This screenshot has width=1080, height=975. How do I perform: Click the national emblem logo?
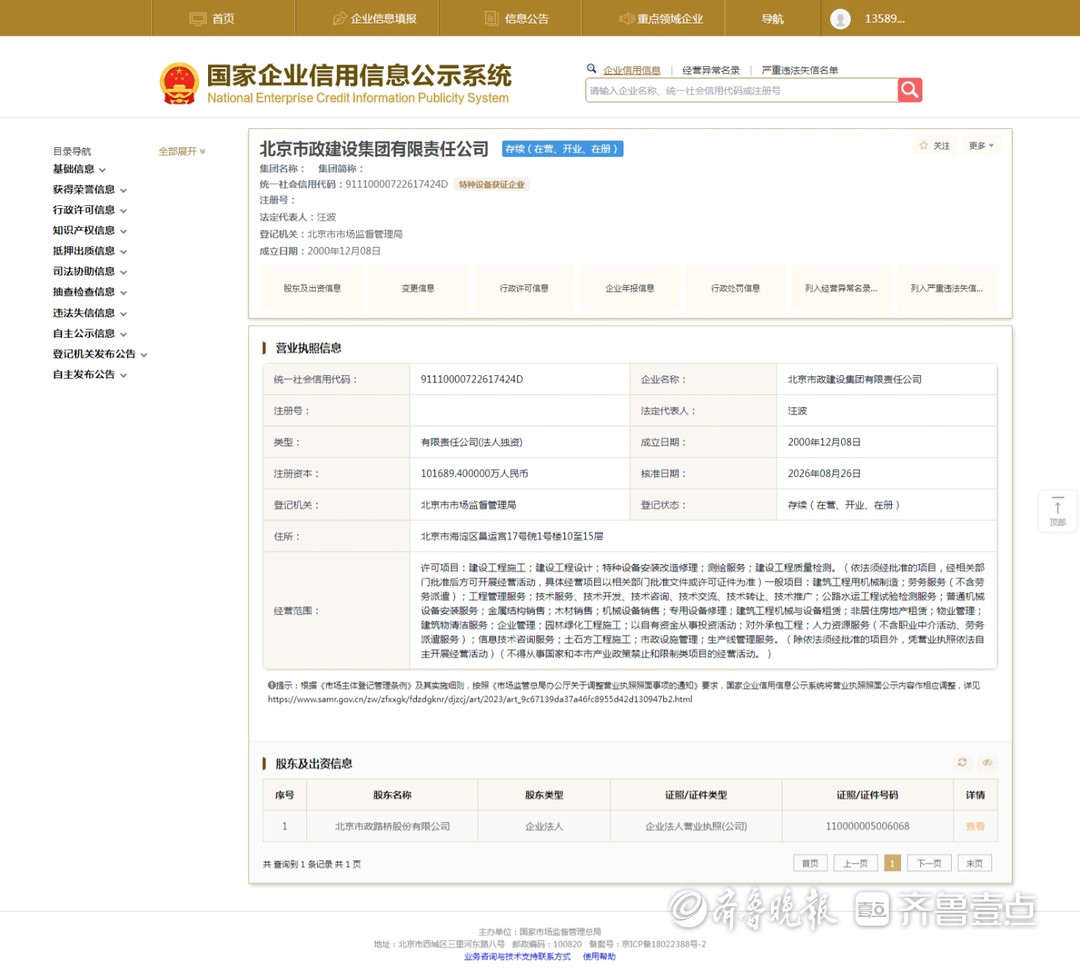pos(179,83)
